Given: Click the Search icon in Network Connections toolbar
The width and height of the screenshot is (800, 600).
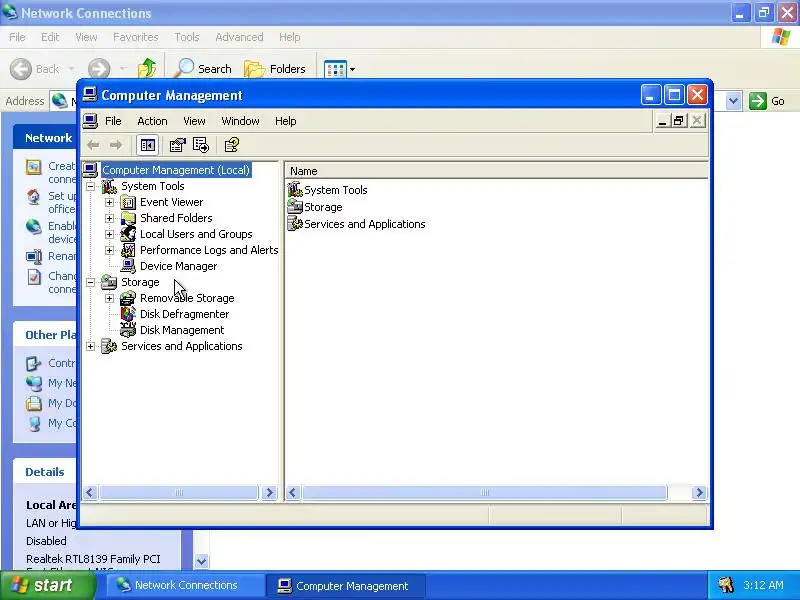Looking at the screenshot, I should [x=183, y=68].
